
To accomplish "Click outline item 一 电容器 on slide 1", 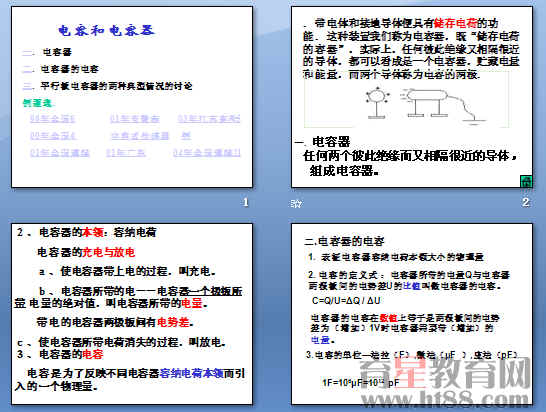I will [x=47, y=52].
